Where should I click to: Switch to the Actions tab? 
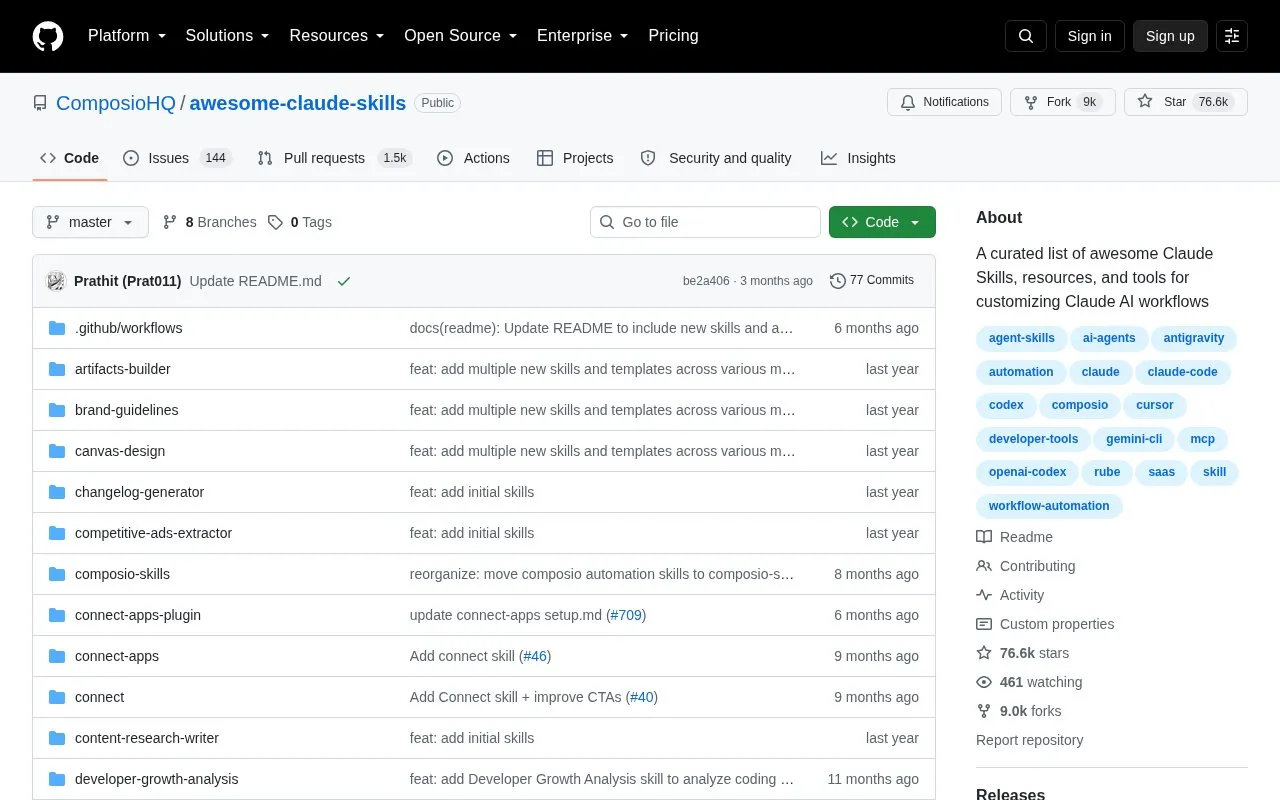[x=474, y=158]
